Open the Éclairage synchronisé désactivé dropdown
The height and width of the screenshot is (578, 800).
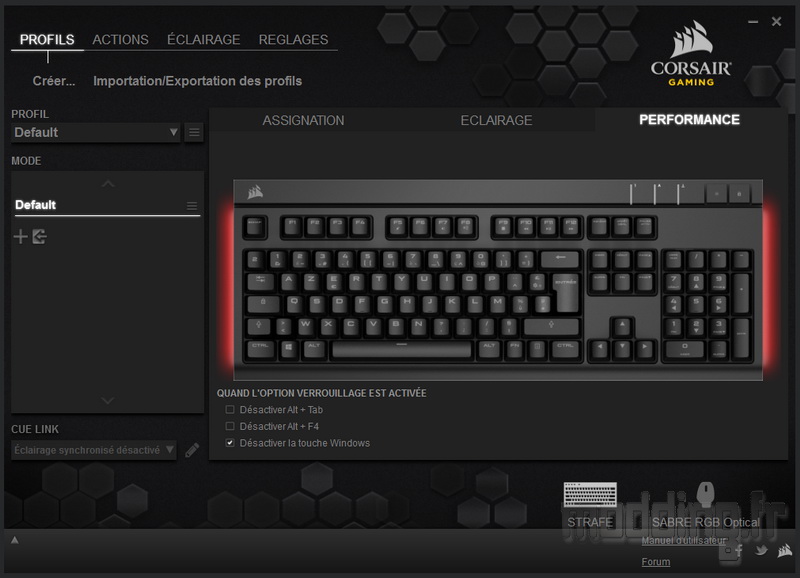point(94,450)
